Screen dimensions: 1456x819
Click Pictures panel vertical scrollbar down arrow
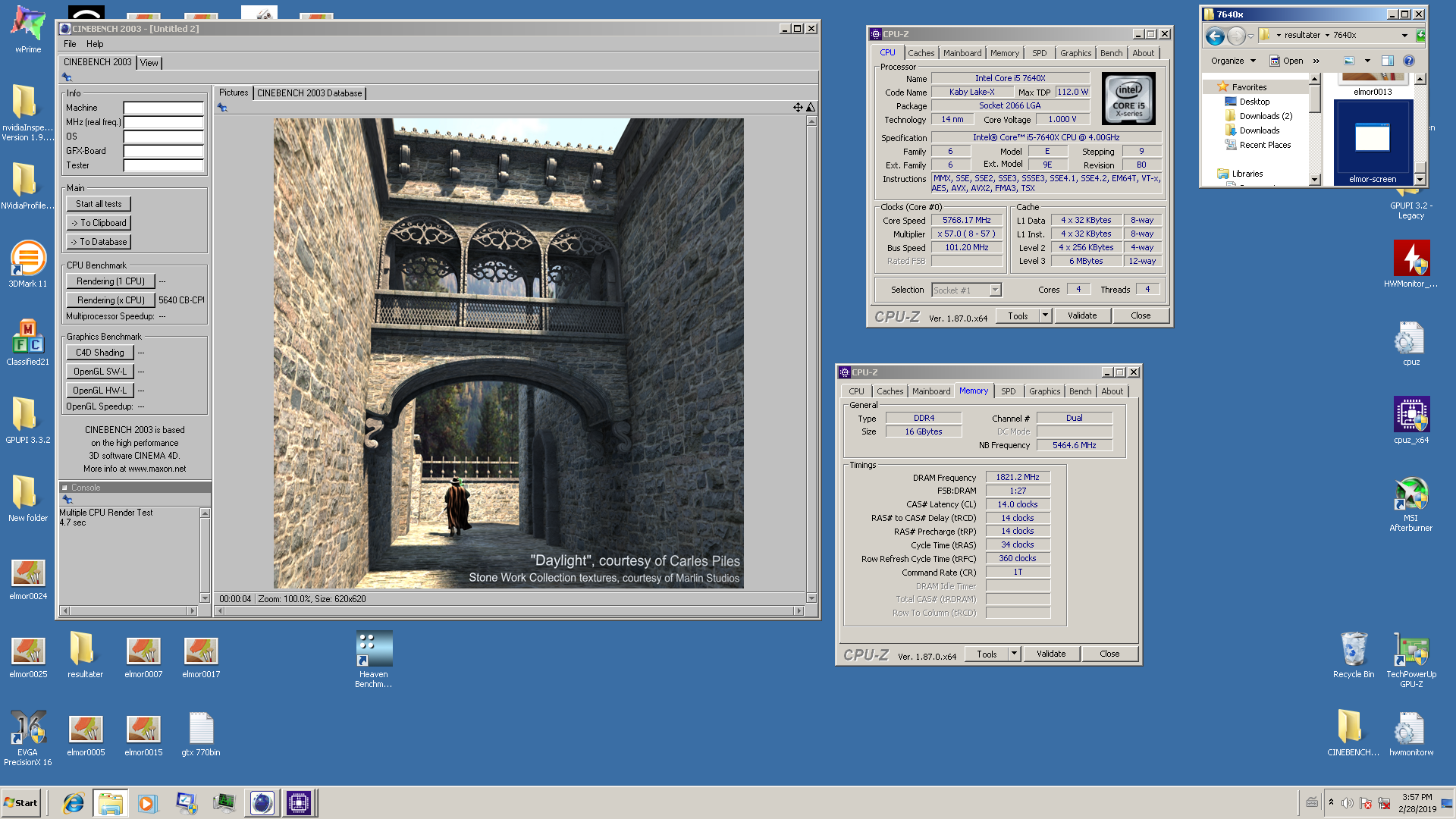[x=811, y=598]
